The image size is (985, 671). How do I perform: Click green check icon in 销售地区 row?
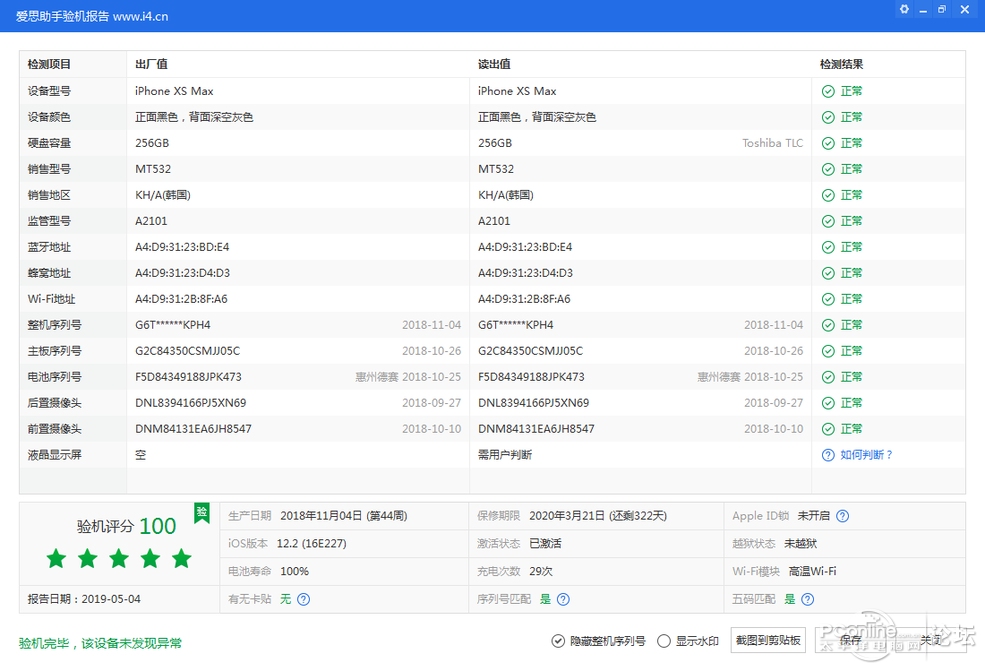[x=828, y=195]
